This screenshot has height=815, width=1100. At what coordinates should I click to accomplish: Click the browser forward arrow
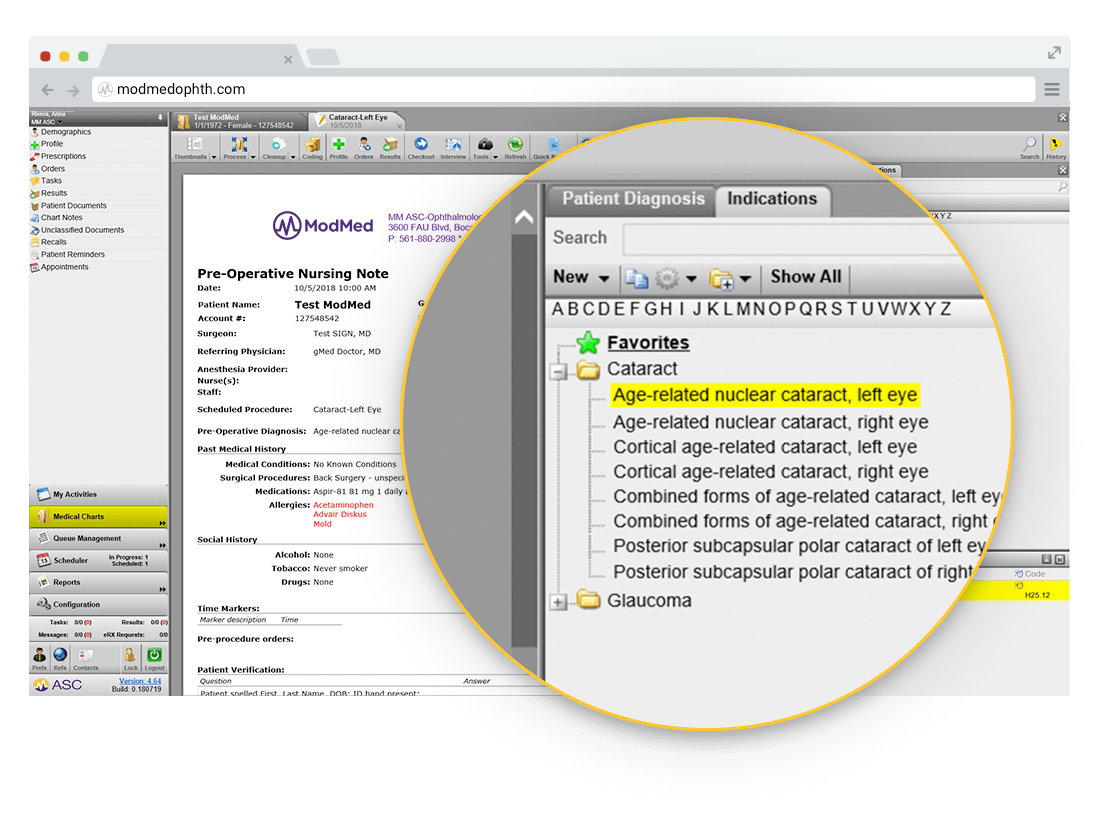(x=73, y=90)
